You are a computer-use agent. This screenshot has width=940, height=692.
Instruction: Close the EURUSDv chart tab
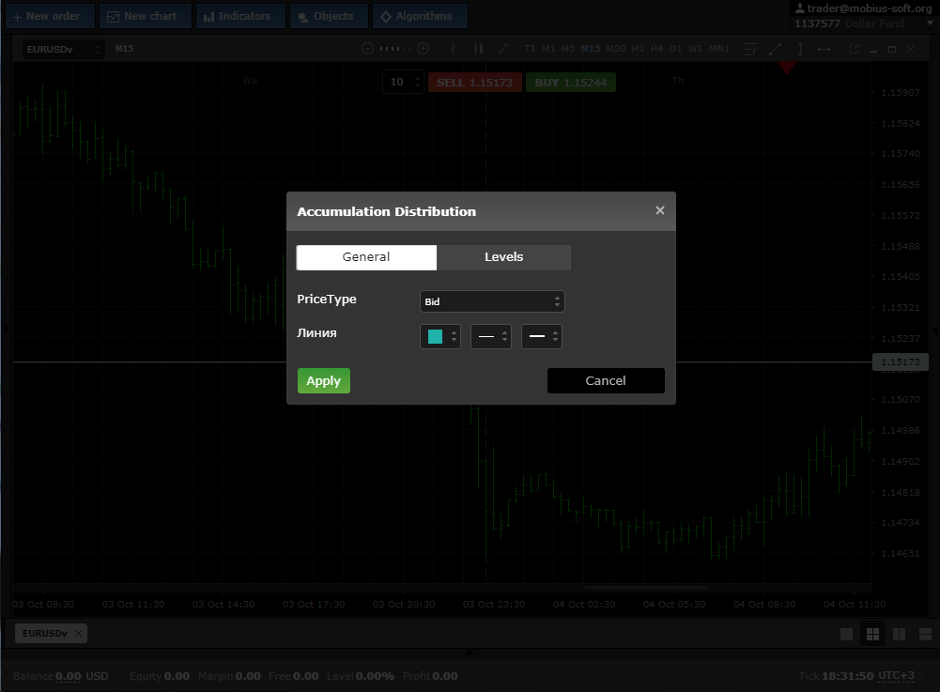[79, 633]
